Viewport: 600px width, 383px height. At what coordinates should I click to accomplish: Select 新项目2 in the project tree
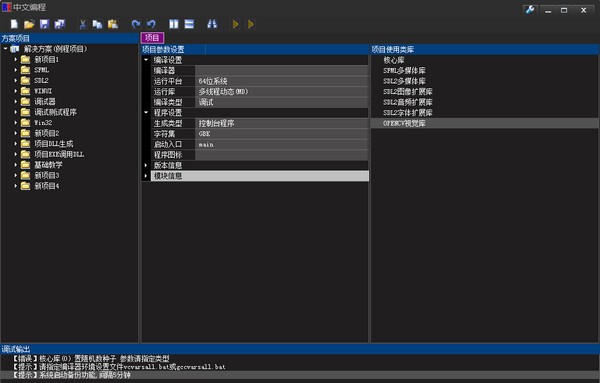[47, 133]
